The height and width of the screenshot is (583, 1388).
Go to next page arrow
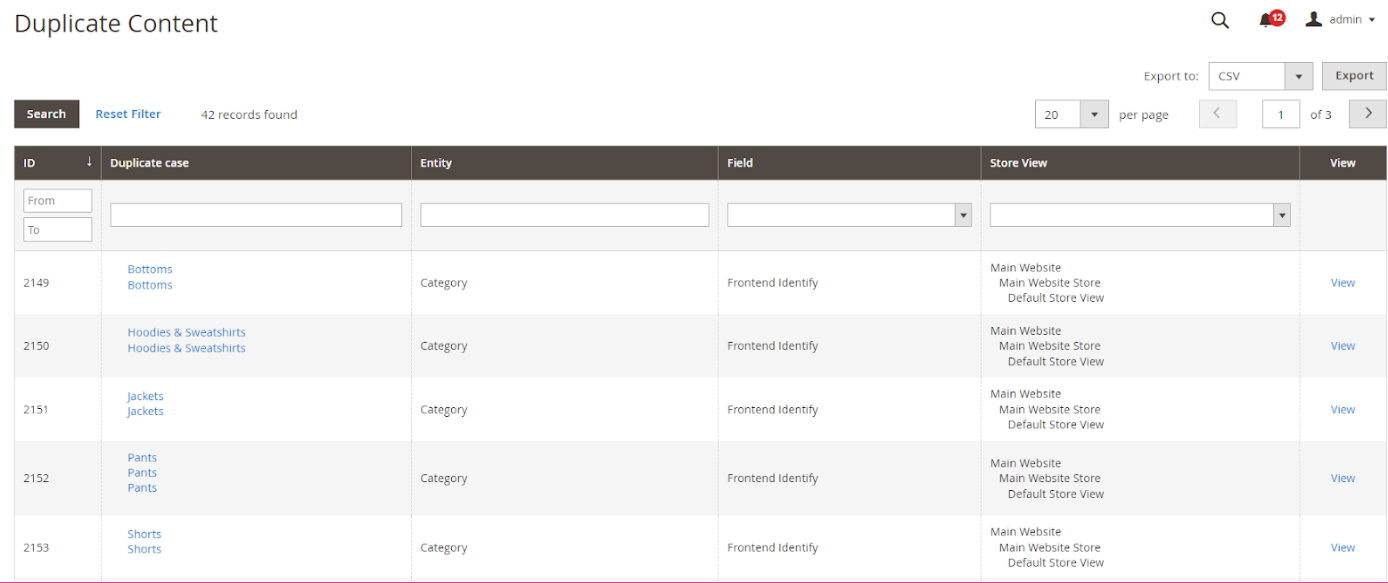point(1367,114)
